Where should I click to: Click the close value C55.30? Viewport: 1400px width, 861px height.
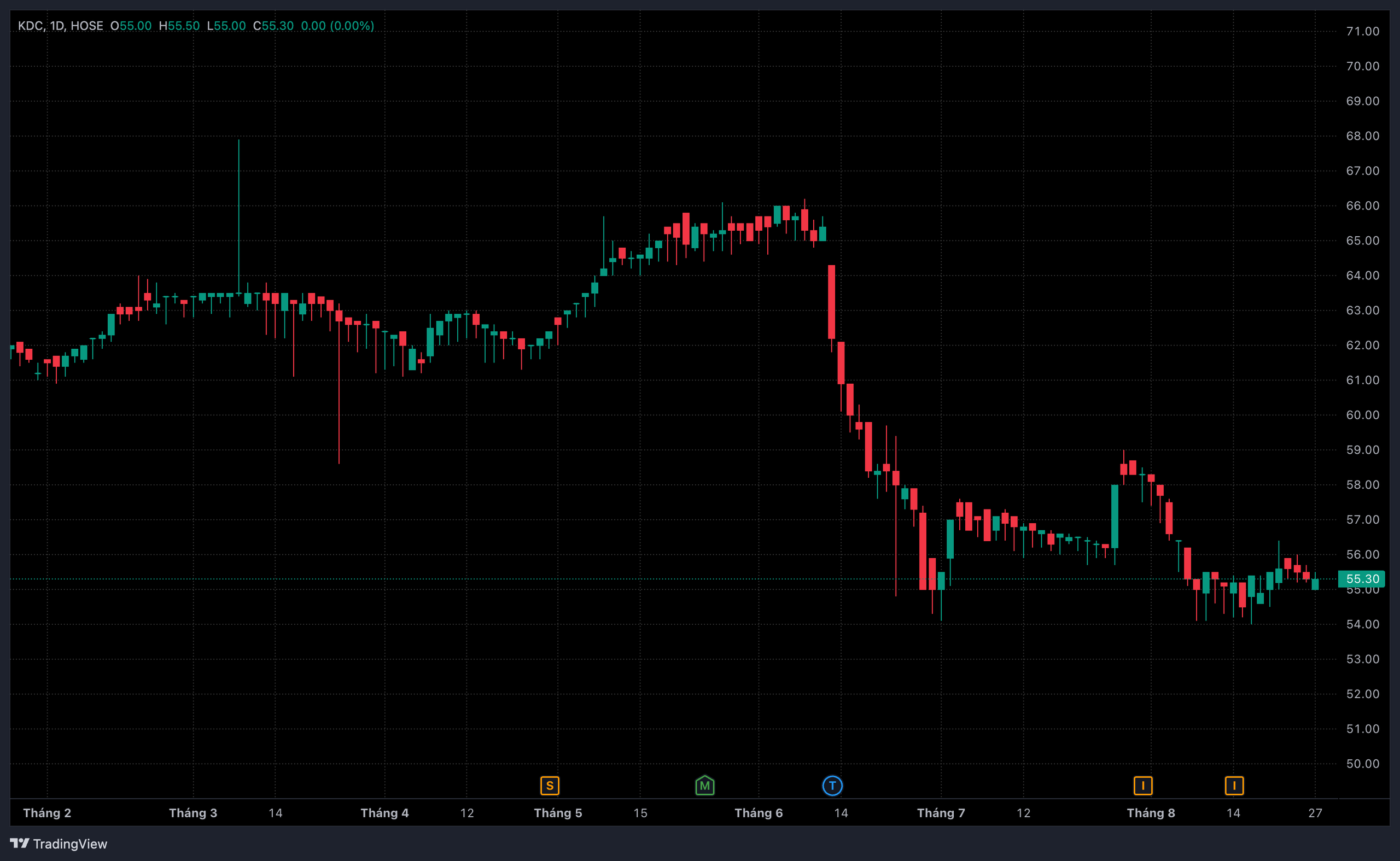tap(273, 26)
